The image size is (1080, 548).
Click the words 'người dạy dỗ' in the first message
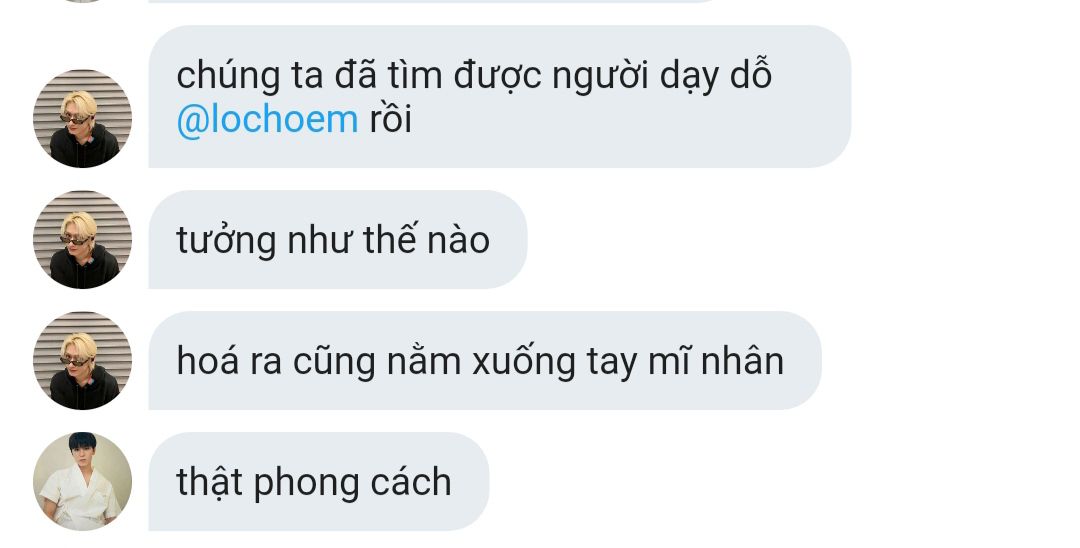point(661,76)
